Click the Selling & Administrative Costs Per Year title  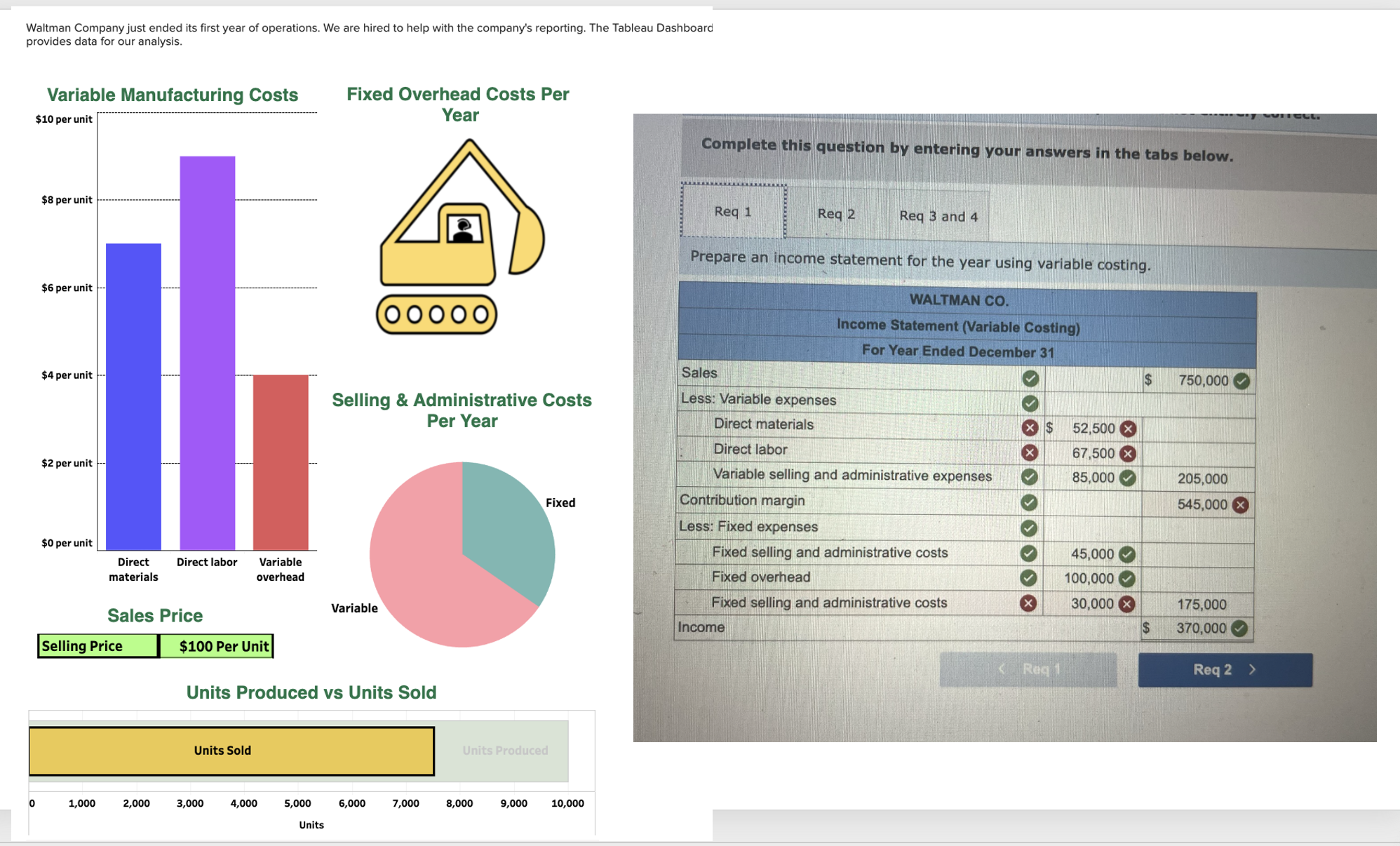[462, 410]
